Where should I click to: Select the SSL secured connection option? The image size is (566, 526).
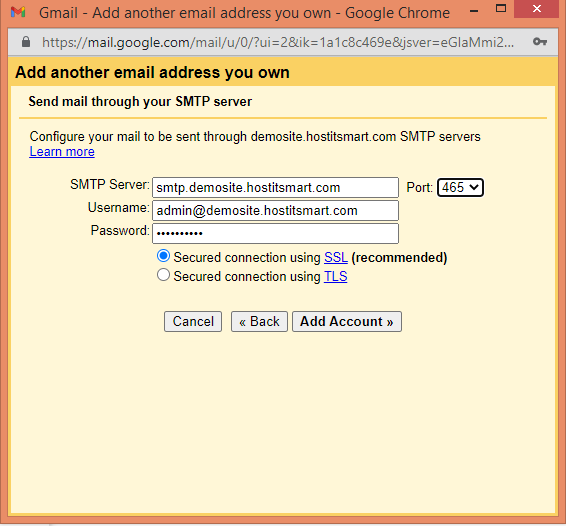coord(163,256)
